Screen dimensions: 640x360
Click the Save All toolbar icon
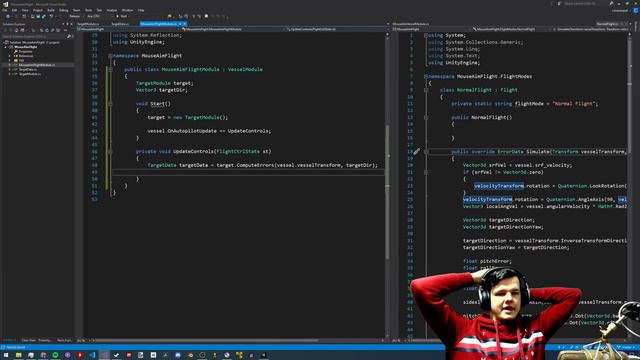(44, 16)
